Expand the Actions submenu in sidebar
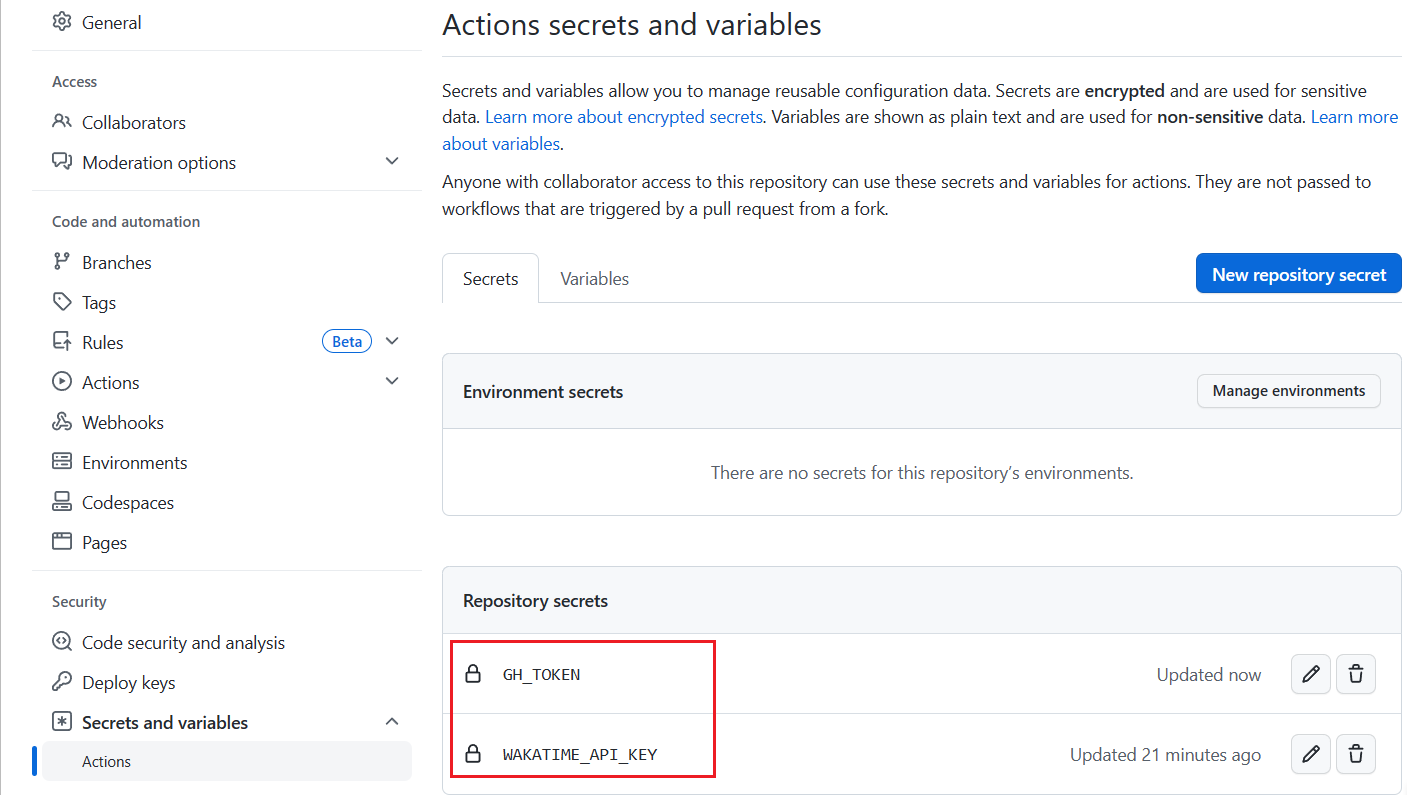Screen dimensions: 1407x795 tap(392, 382)
